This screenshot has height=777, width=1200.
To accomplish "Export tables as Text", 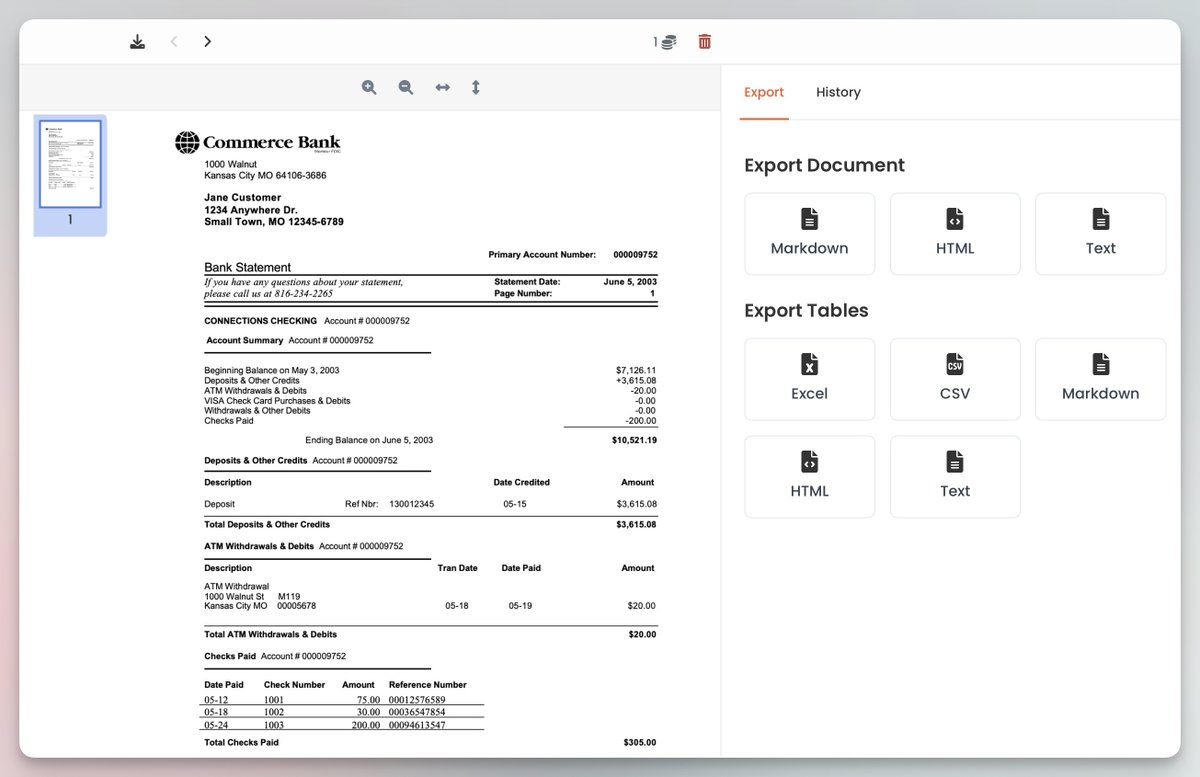I will tap(954, 476).
